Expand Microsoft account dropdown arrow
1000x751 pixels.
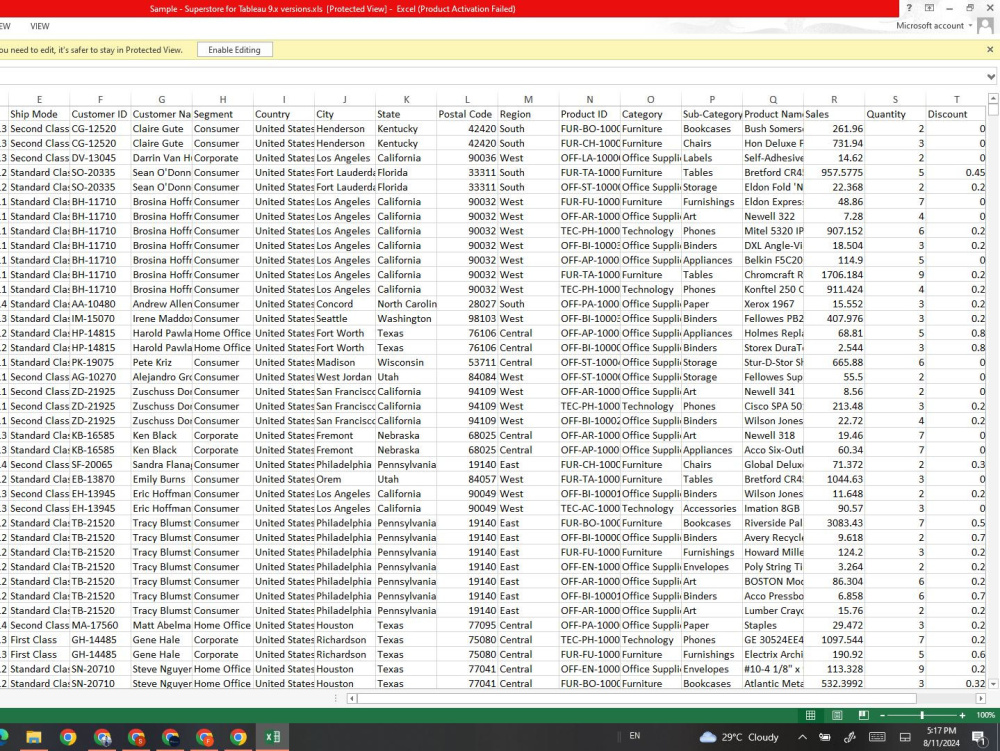pos(970,26)
